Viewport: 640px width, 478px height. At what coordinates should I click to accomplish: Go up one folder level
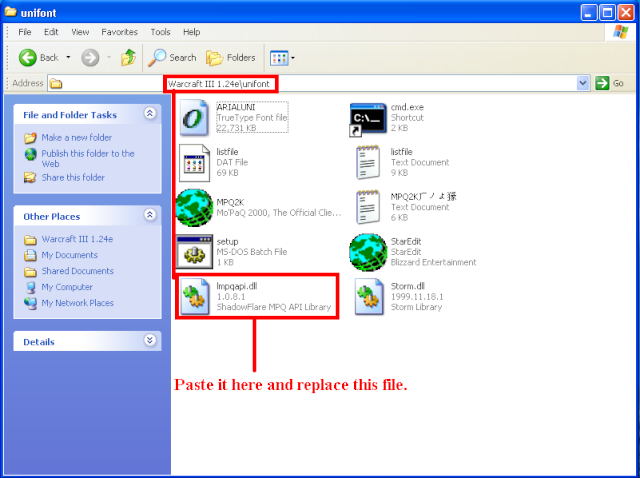128,58
